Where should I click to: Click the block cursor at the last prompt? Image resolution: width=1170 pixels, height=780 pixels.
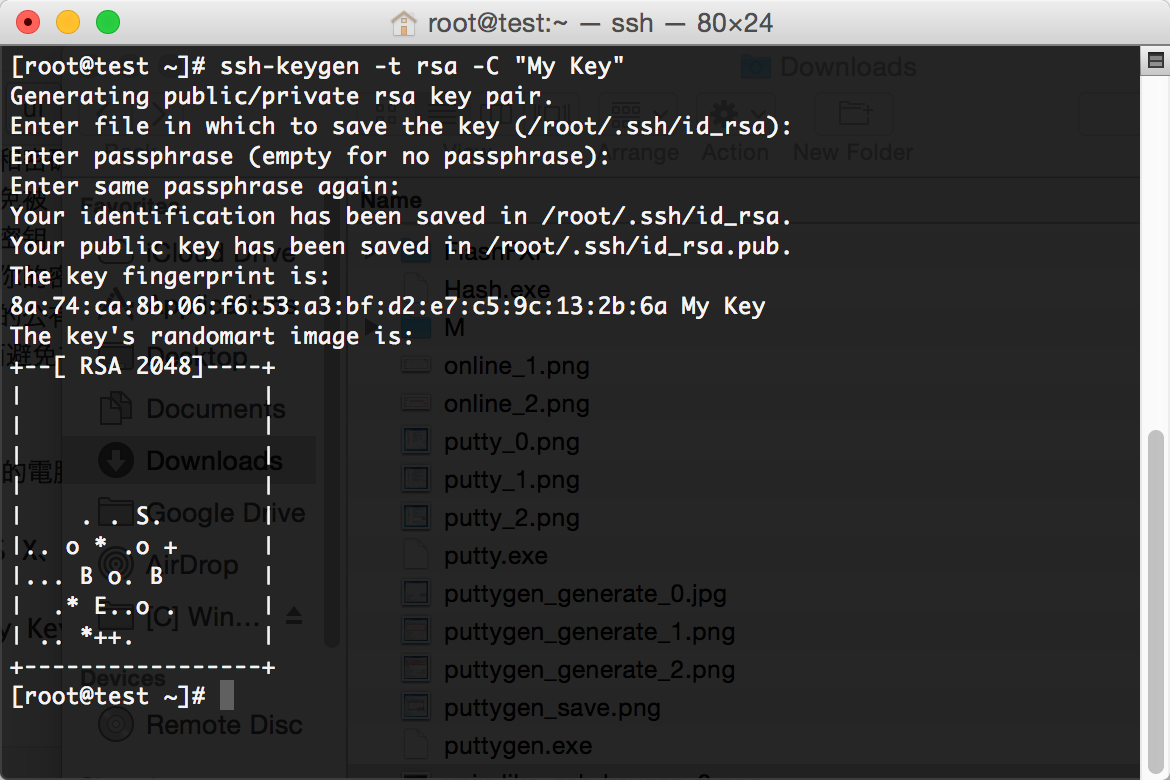[x=227, y=696]
